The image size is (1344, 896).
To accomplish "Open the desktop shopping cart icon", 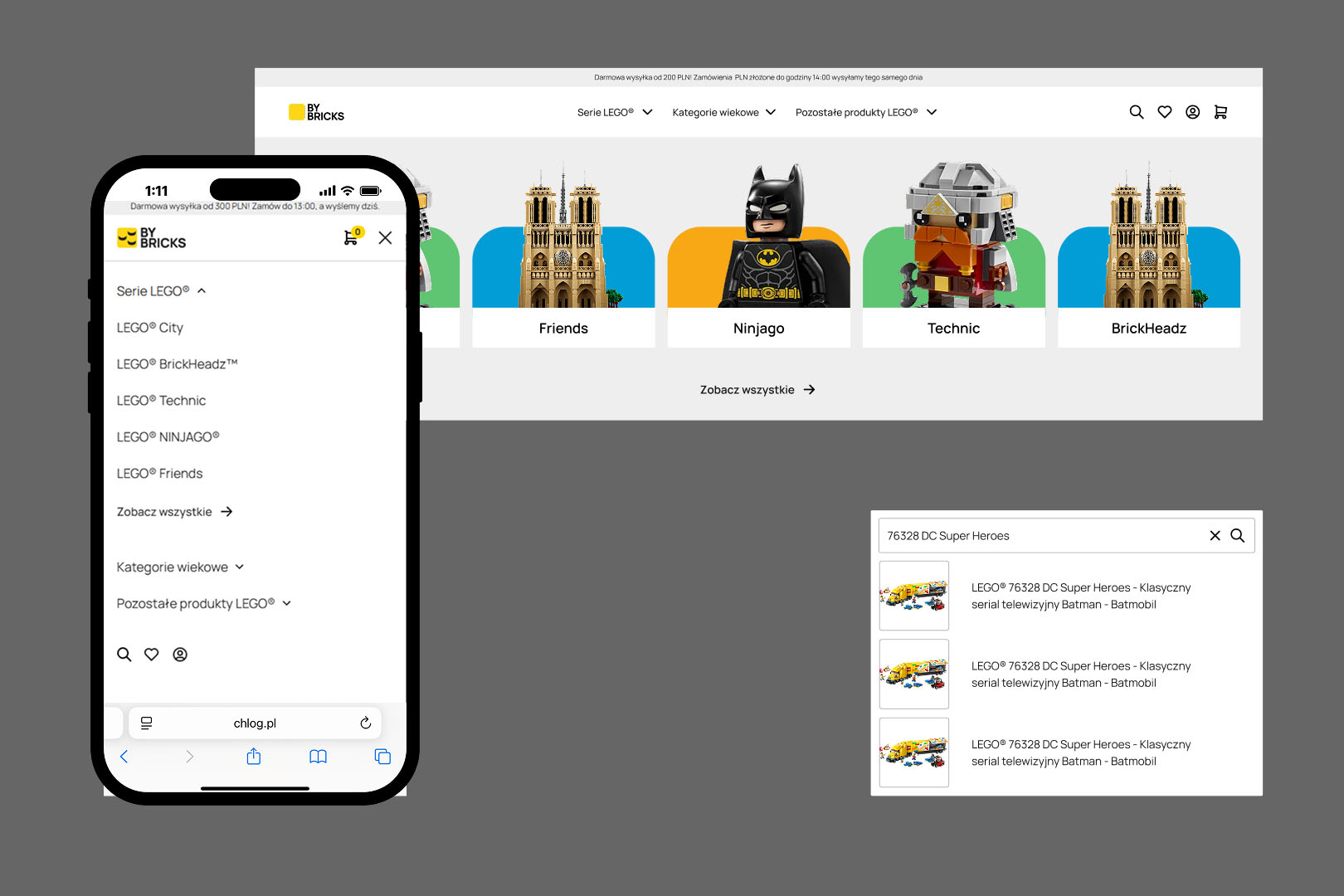I will tap(1220, 112).
